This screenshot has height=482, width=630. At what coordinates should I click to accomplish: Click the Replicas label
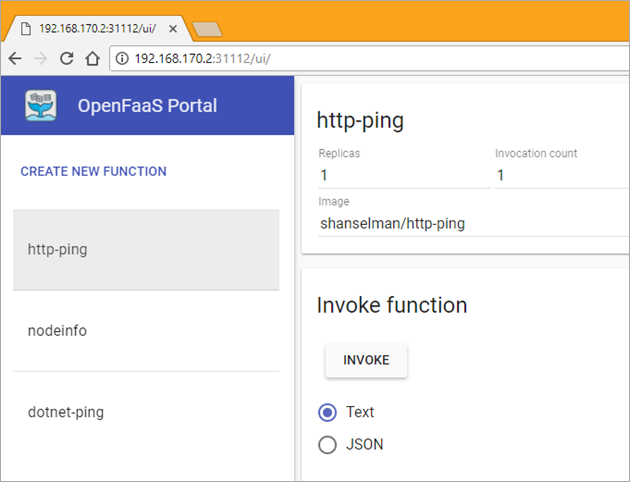tap(339, 153)
